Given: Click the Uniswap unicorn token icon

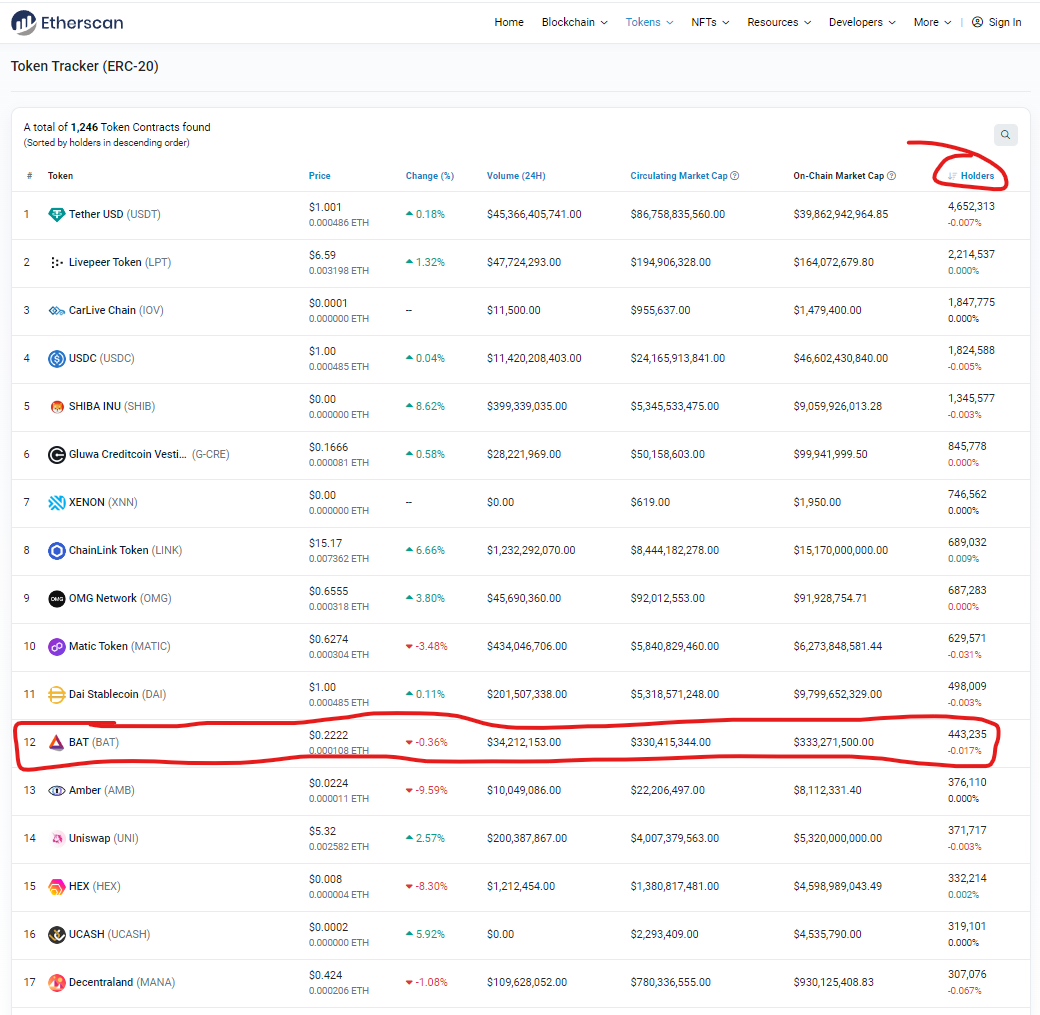Looking at the screenshot, I should [57, 839].
